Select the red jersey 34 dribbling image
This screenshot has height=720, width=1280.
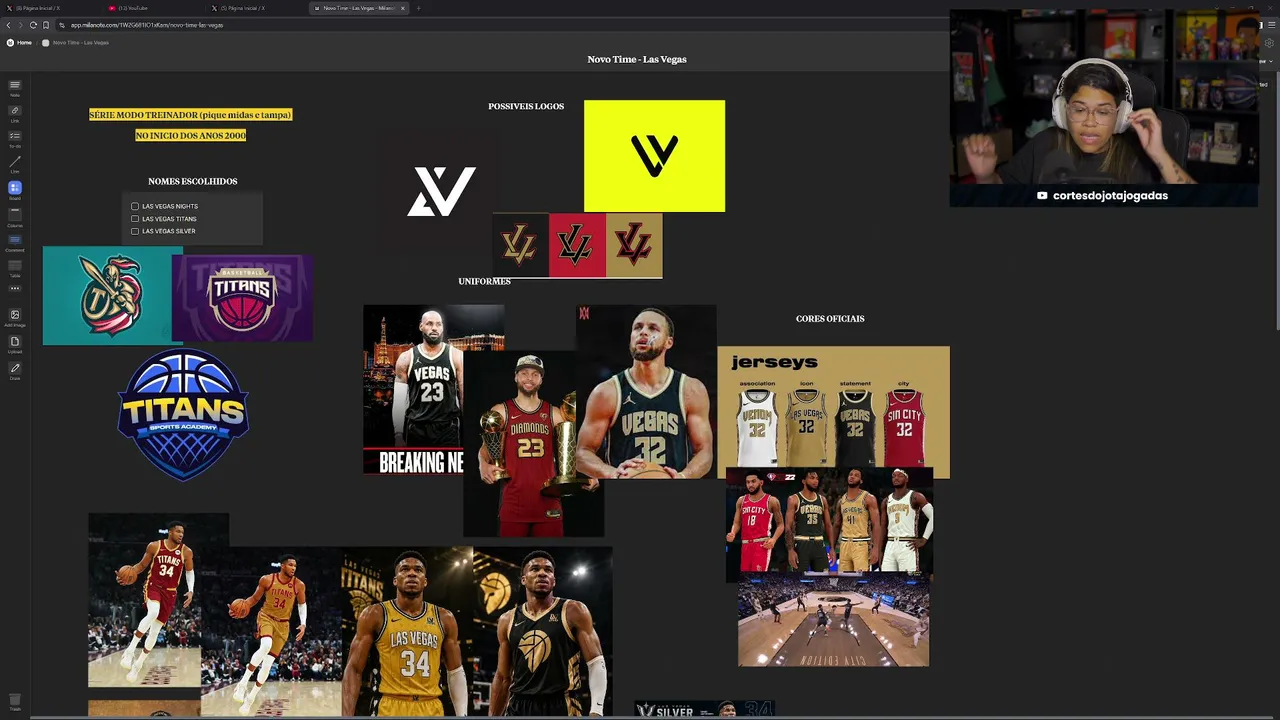[x=145, y=600]
